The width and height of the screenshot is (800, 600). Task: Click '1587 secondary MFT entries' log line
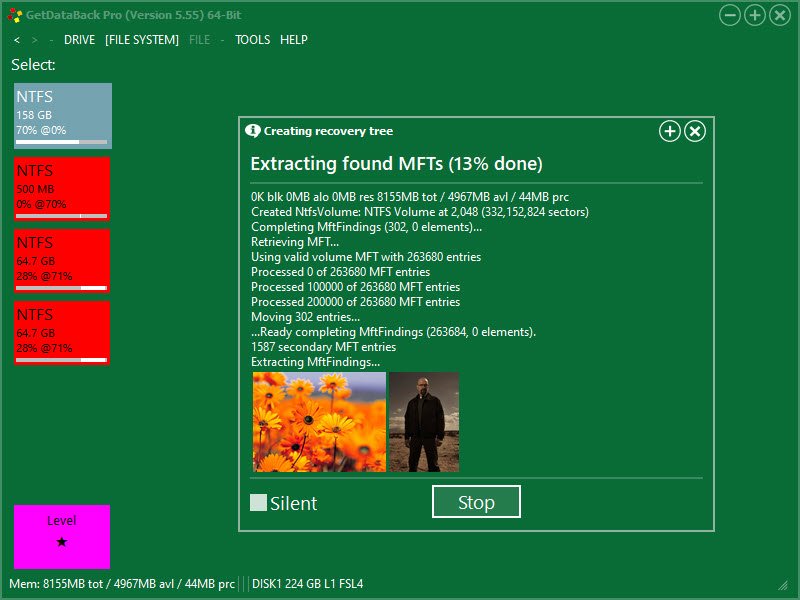pyautogui.click(x=323, y=347)
